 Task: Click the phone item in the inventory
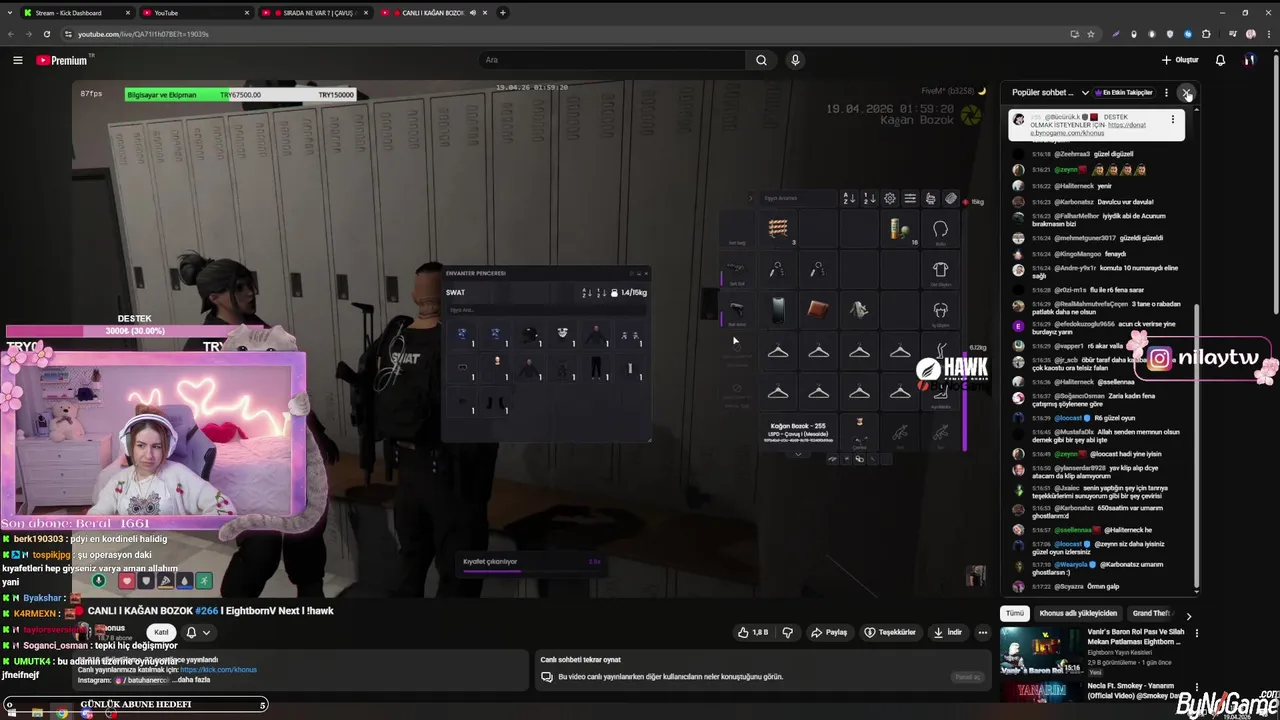tap(778, 310)
